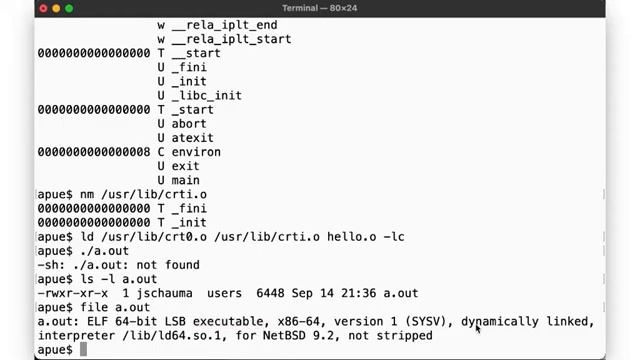Click the 'U atexit' symbol line
The height and width of the screenshot is (360, 640).
(x=185, y=138)
